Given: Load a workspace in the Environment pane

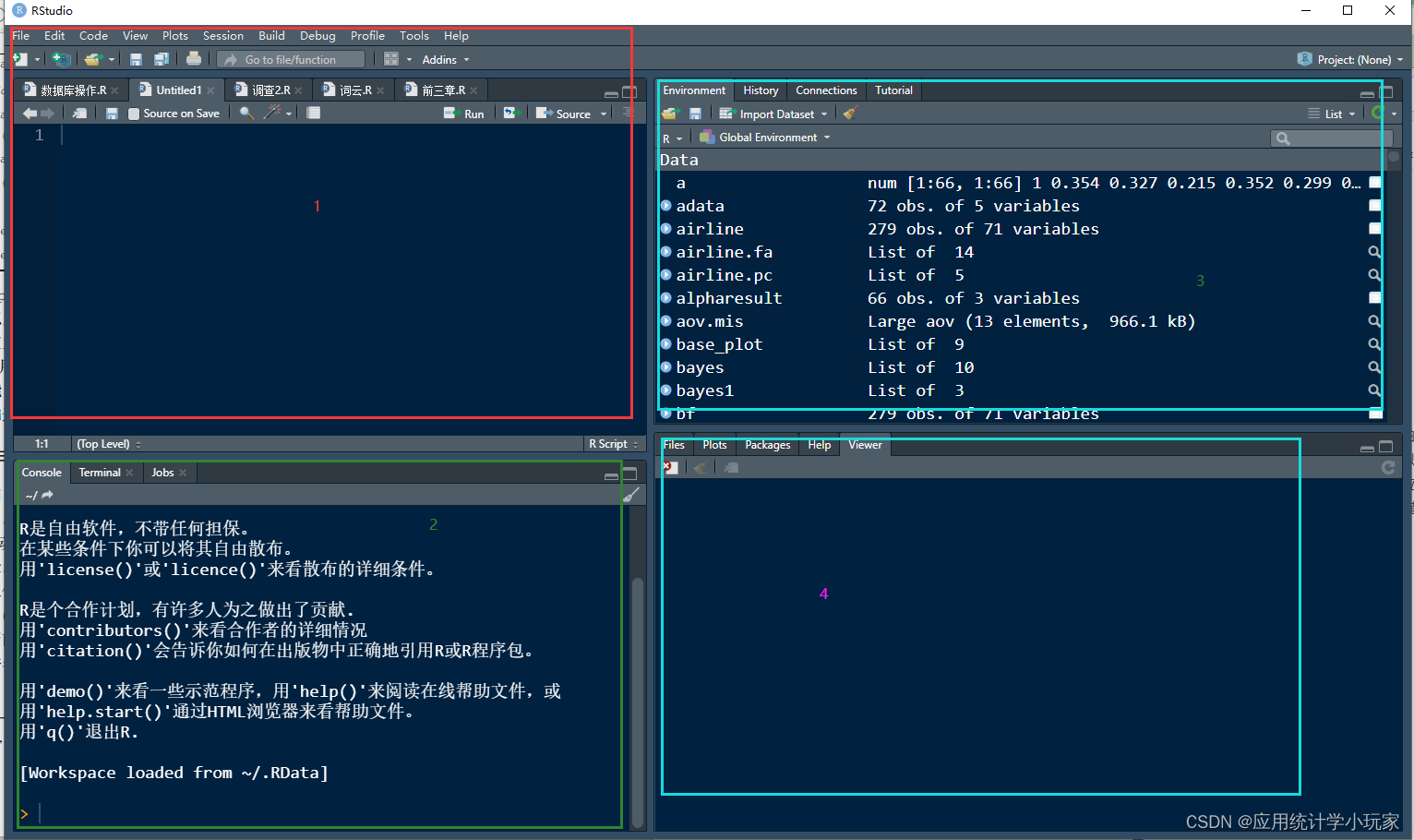Looking at the screenshot, I should click(670, 114).
